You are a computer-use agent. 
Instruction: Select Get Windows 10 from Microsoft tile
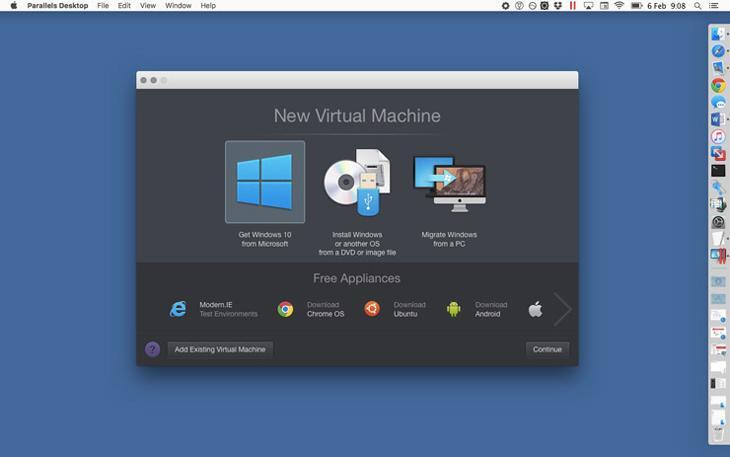(x=265, y=182)
